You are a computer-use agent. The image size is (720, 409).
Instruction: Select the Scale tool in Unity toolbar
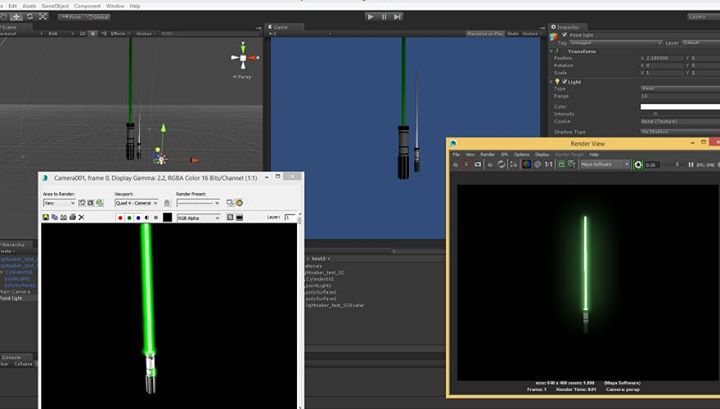coord(43,16)
